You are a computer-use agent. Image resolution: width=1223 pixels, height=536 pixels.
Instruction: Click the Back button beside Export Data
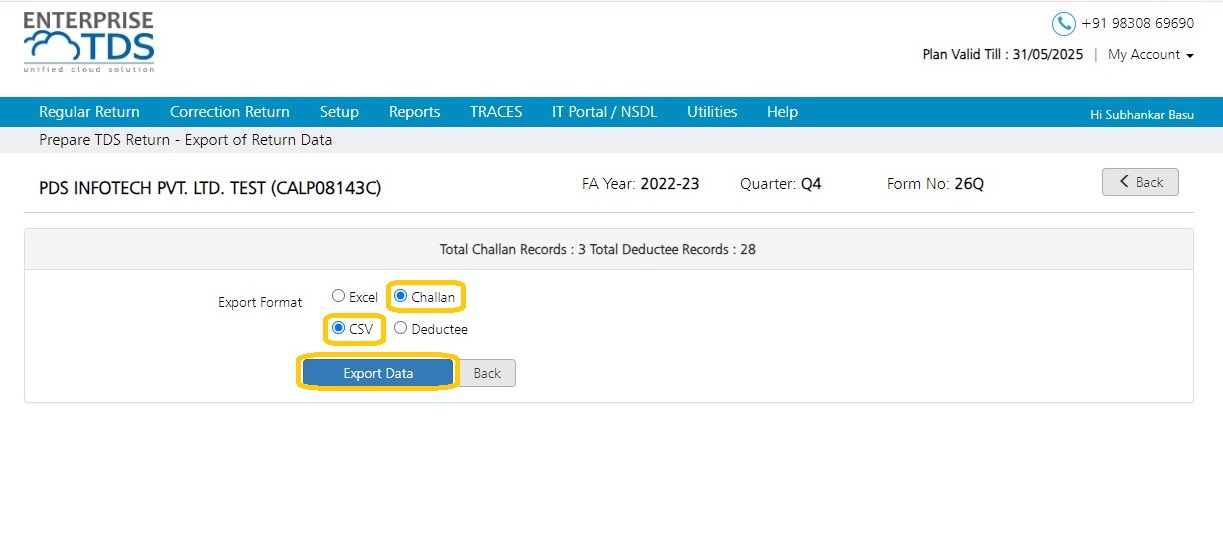(x=487, y=373)
